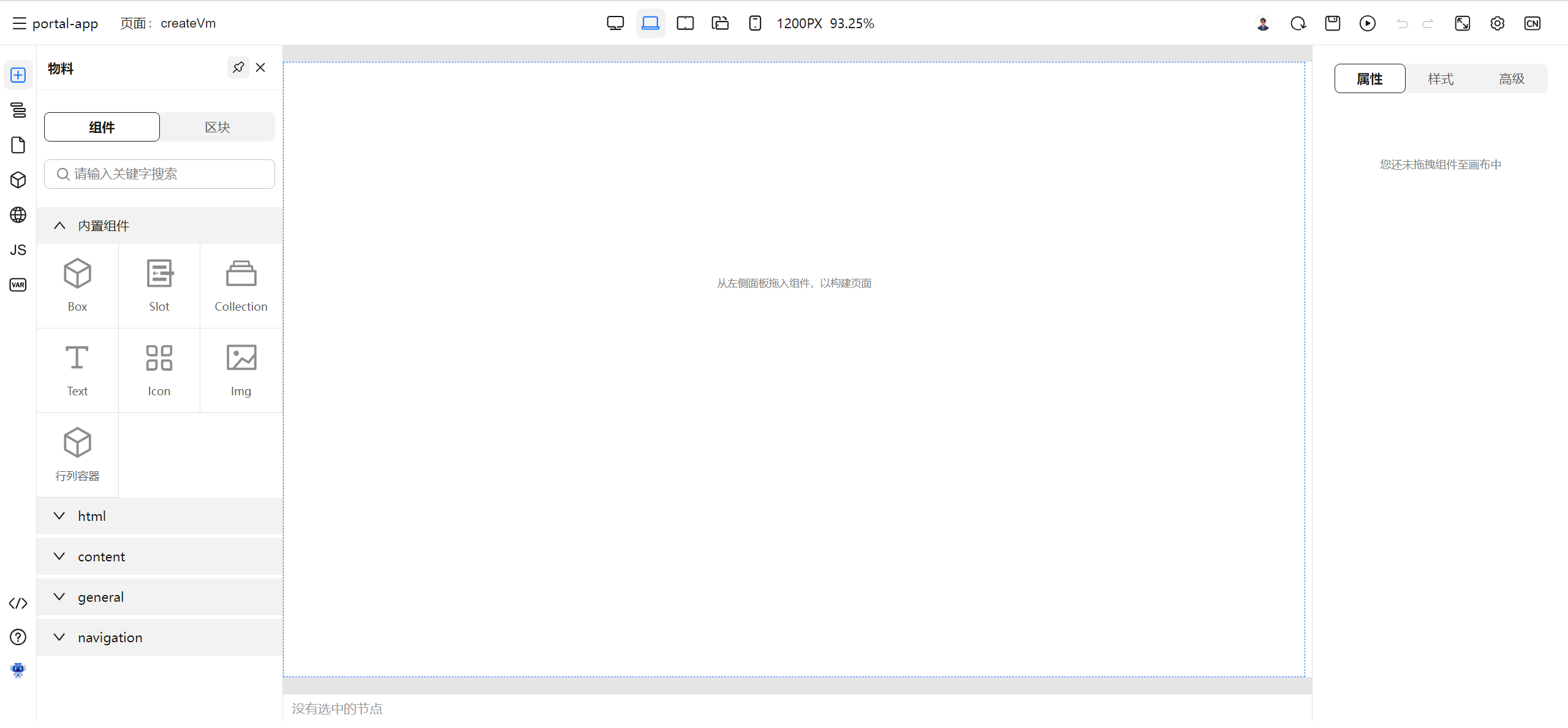Open the JS panel in sidebar
1568x728 pixels.
click(x=18, y=250)
